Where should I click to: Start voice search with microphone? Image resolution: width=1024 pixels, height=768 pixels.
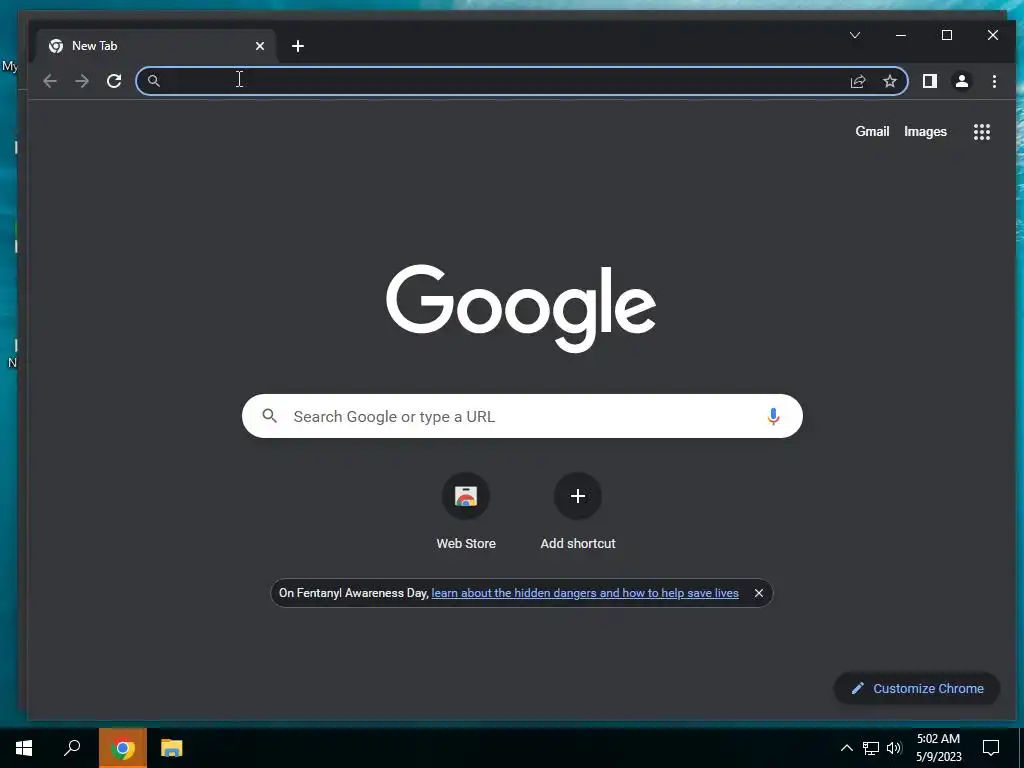[x=773, y=417]
